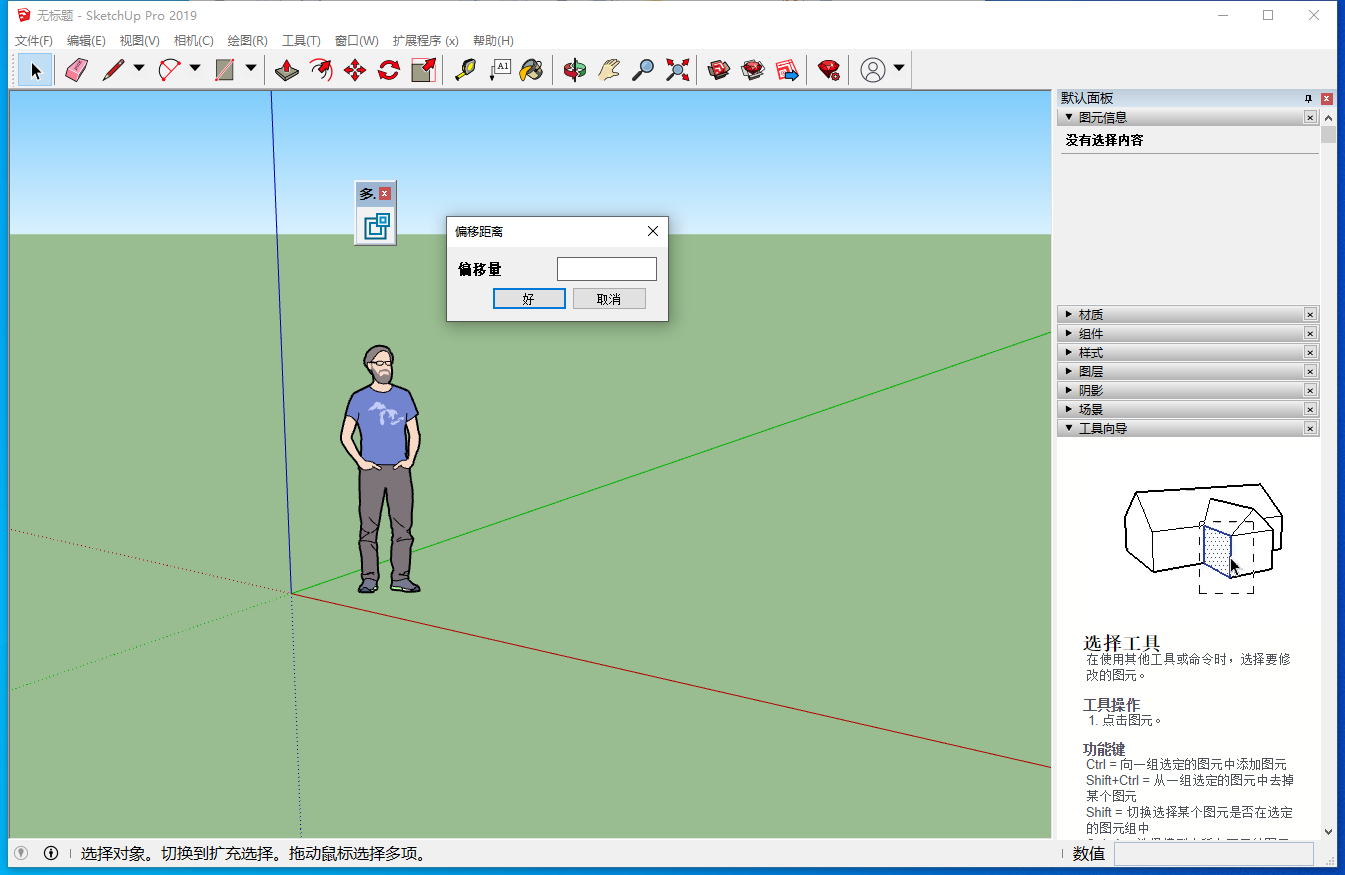Activate the Orbit tool
Image resolution: width=1345 pixels, height=875 pixels.
[575, 70]
